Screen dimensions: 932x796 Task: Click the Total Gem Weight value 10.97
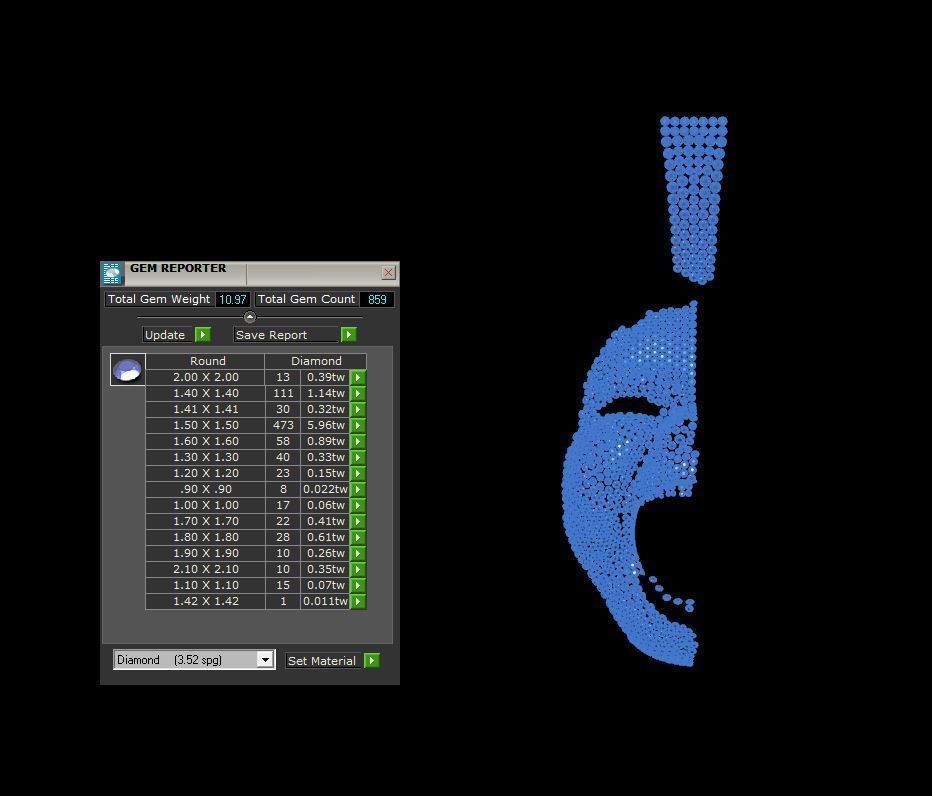(232, 299)
